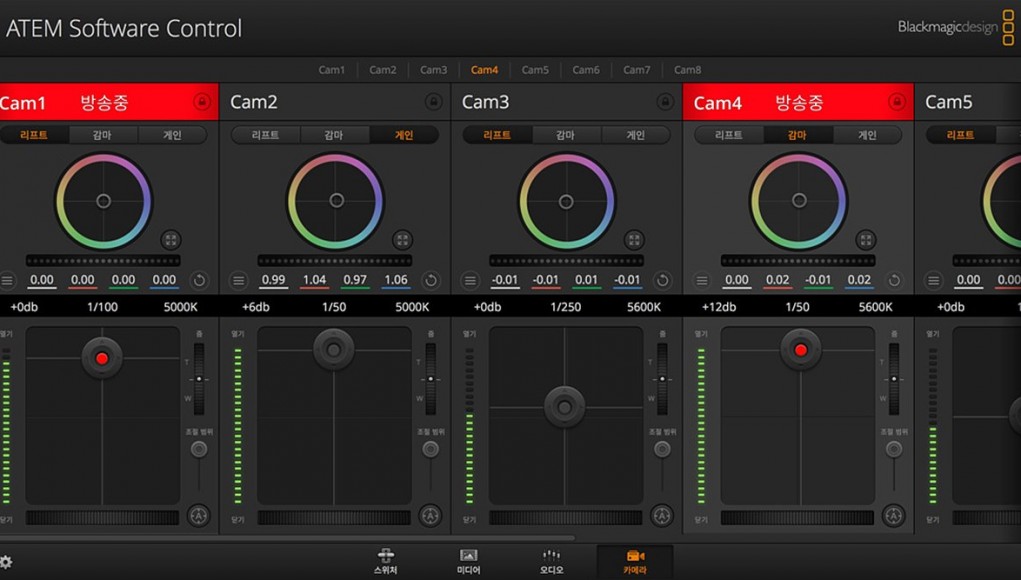Select the 리프트 tab in Cam4

[729, 135]
